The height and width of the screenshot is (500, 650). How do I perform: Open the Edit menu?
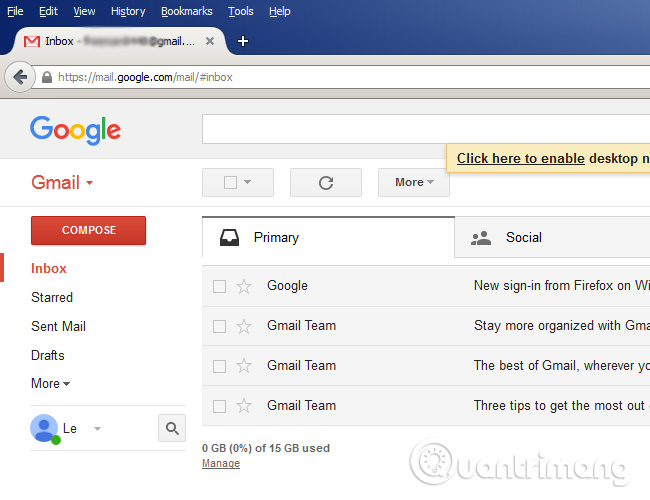[x=49, y=11]
